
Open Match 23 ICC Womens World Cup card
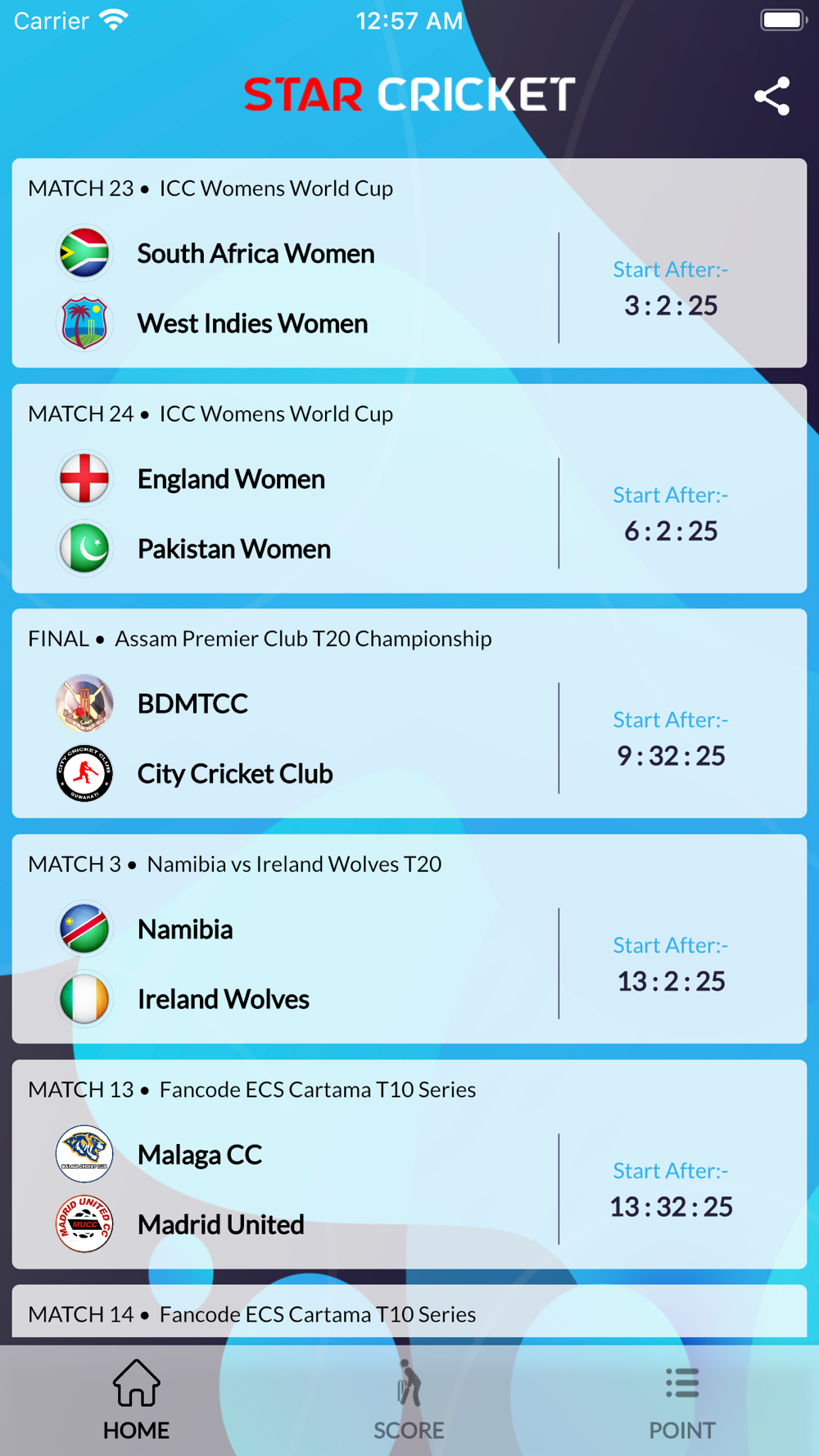[x=409, y=263]
